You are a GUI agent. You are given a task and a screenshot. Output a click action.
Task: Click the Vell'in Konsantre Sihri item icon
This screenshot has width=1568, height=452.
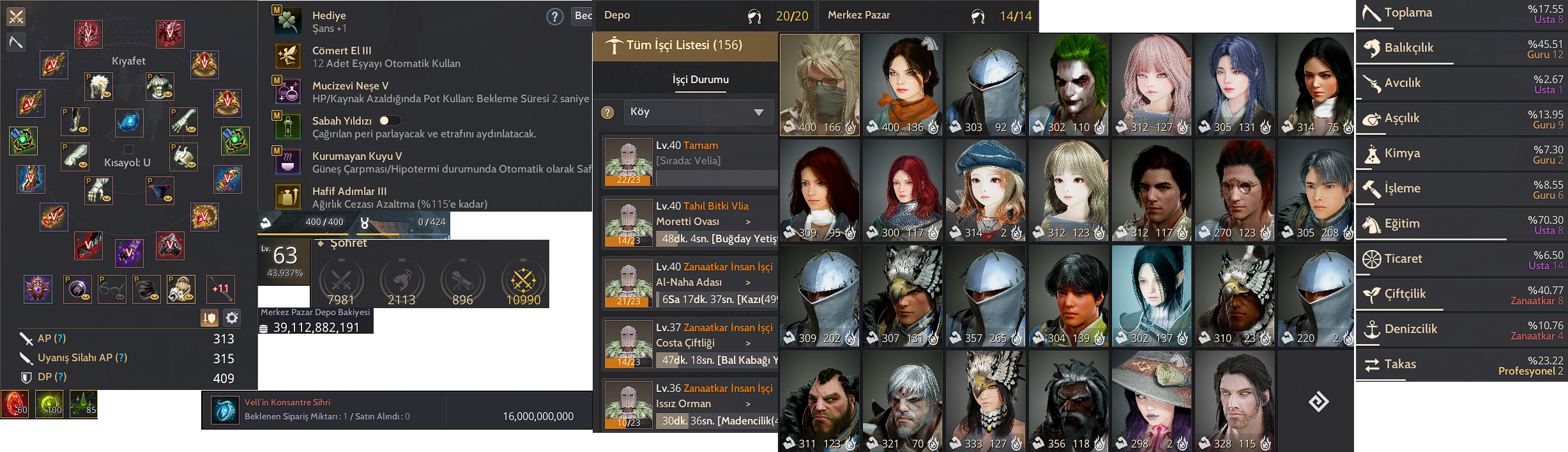225,410
